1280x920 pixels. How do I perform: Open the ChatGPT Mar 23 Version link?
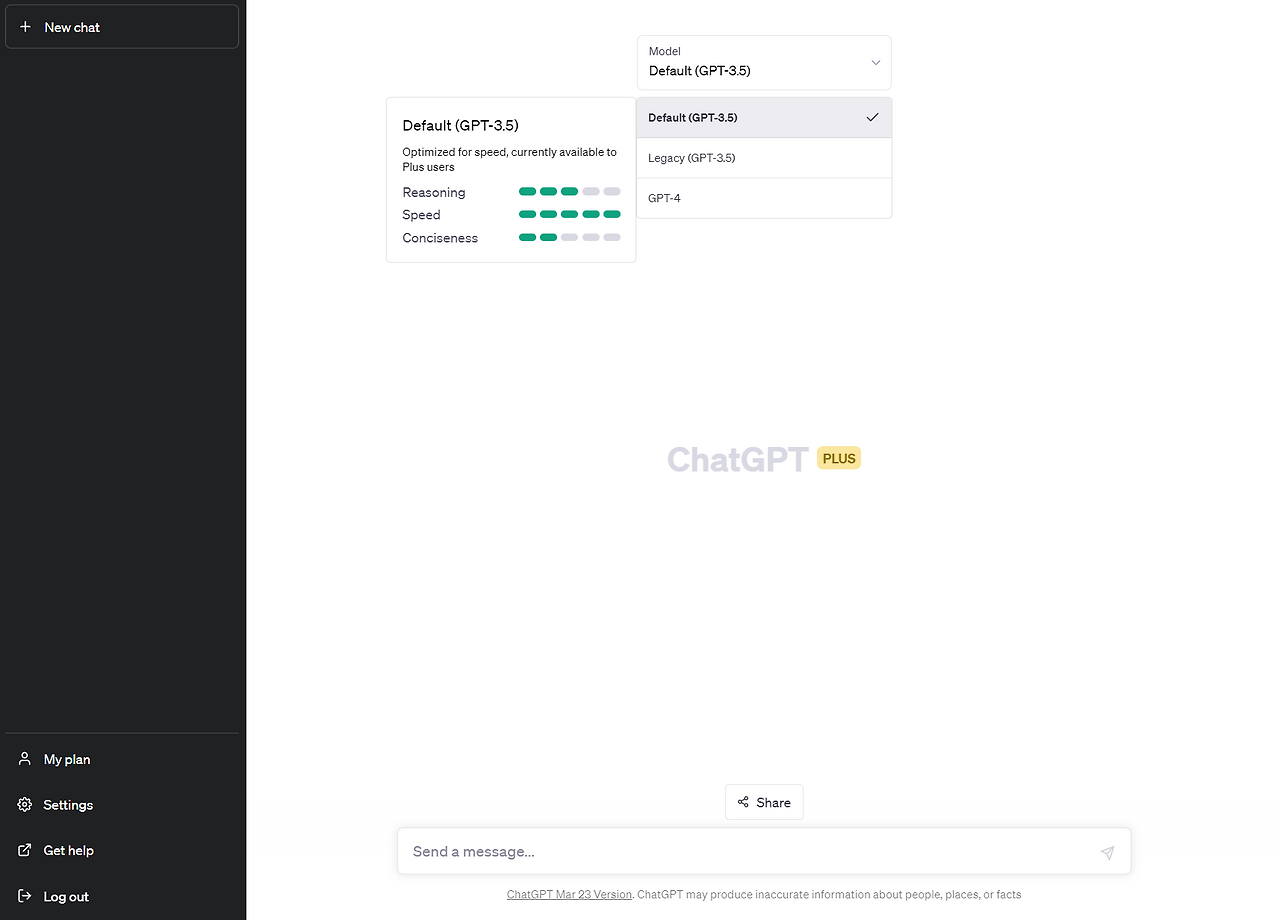click(x=568, y=894)
